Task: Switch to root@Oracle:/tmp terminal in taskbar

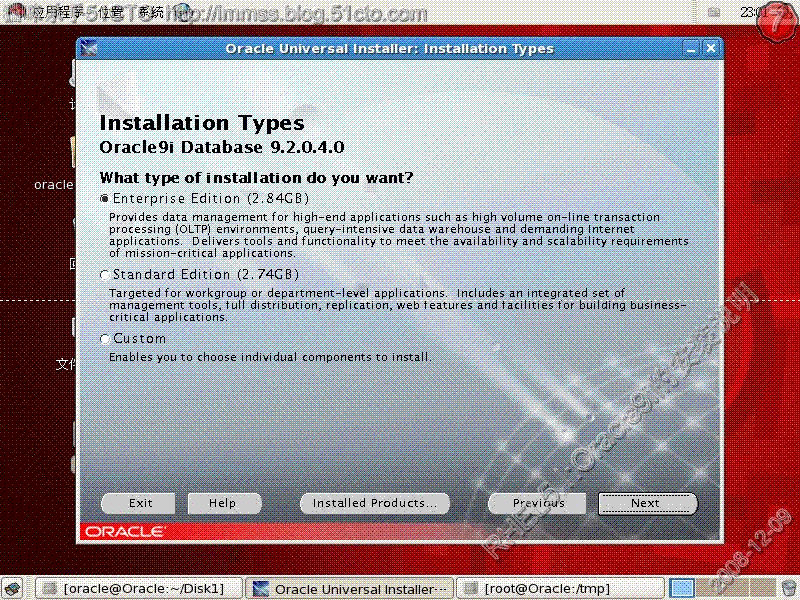Action: pyautogui.click(x=560, y=588)
